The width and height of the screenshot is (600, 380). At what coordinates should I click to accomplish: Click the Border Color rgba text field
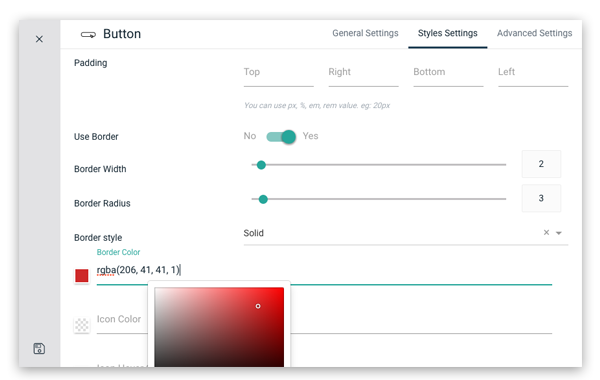coord(324,271)
